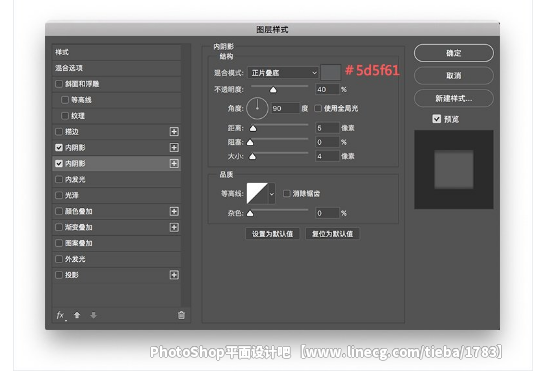Image resolution: width=558 pixels, height=371 pixels.
Task: Enable the 内发光 checkbox
Action: pos(59,179)
